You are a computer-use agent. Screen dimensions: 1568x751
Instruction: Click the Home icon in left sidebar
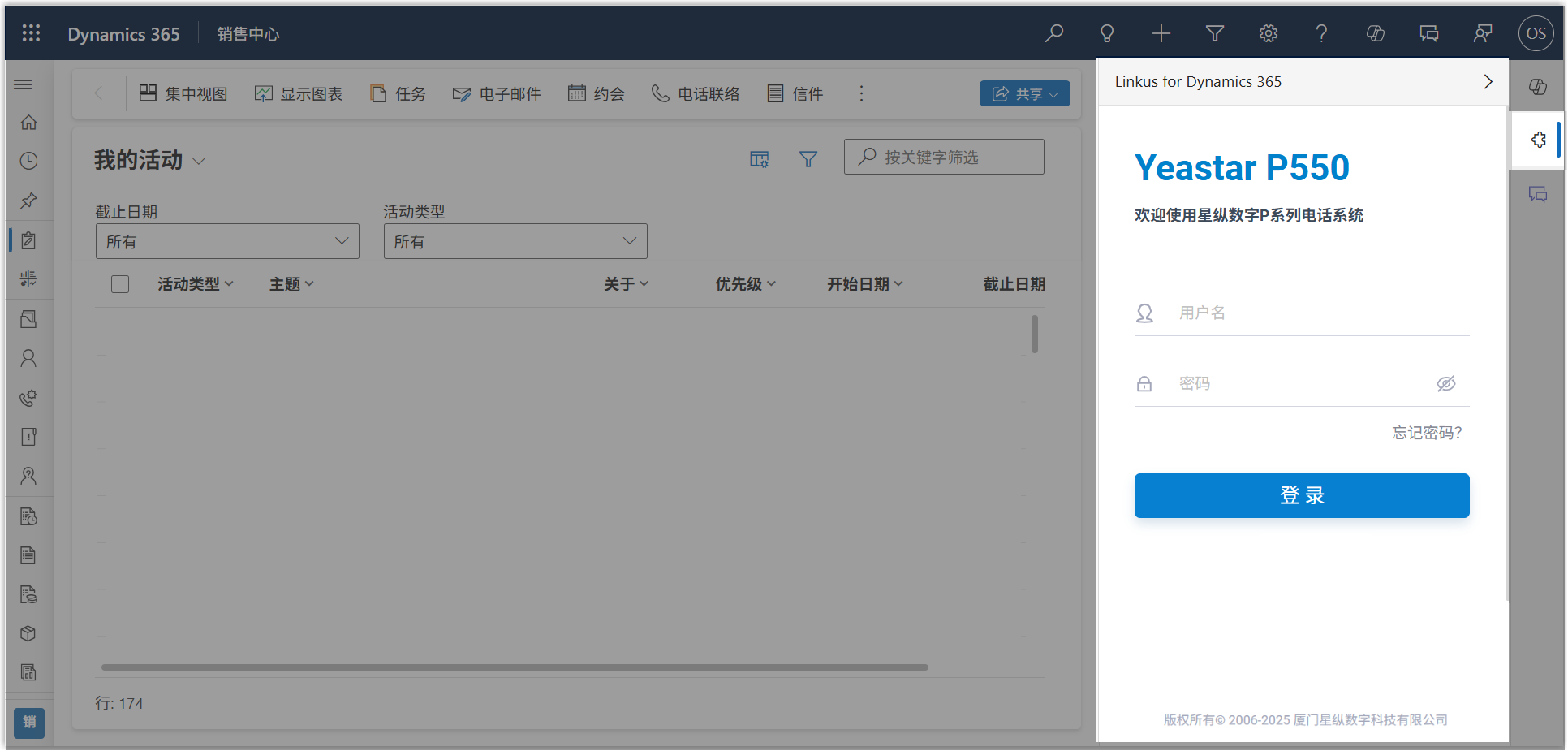pos(28,123)
